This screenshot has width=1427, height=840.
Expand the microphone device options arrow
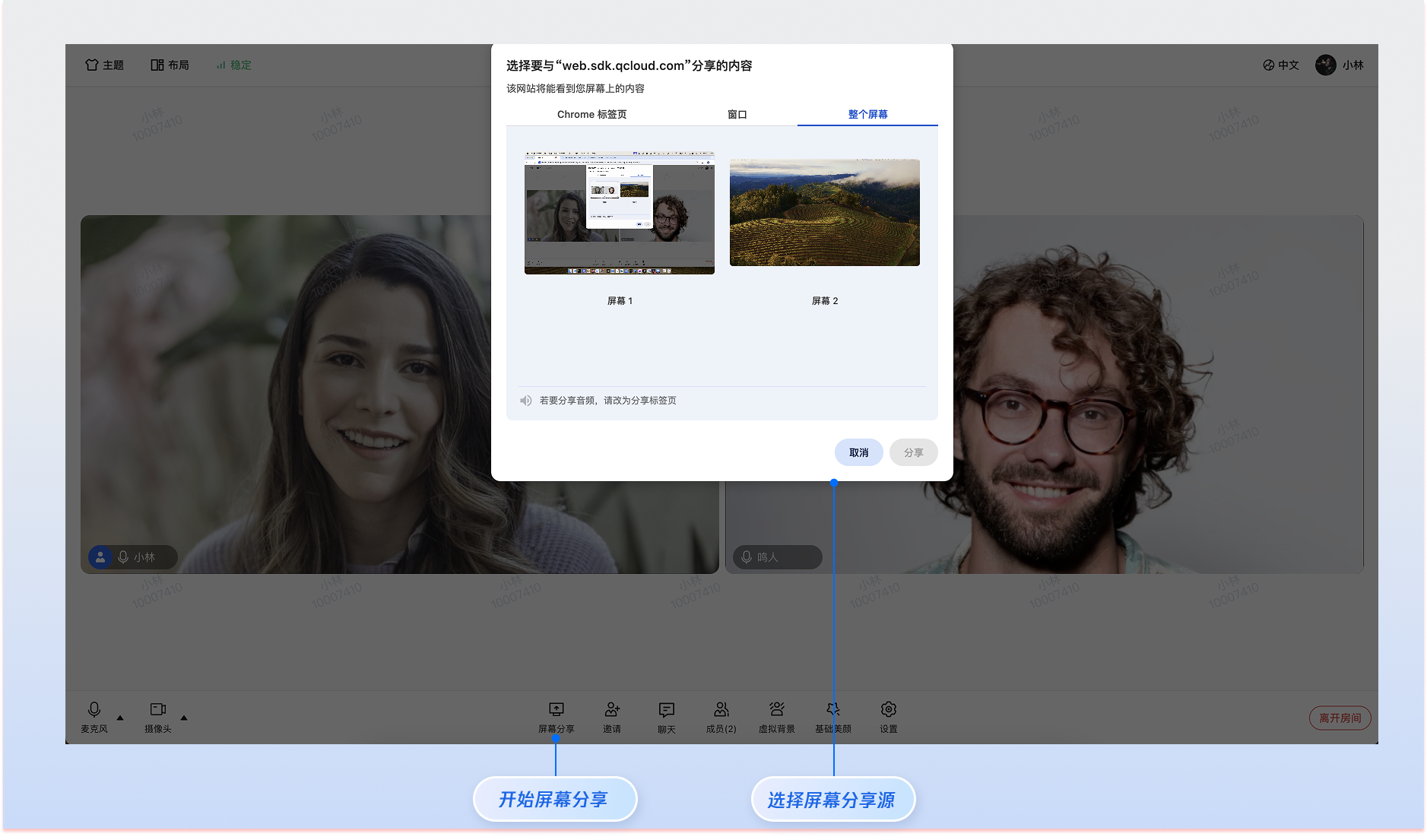tap(120, 718)
